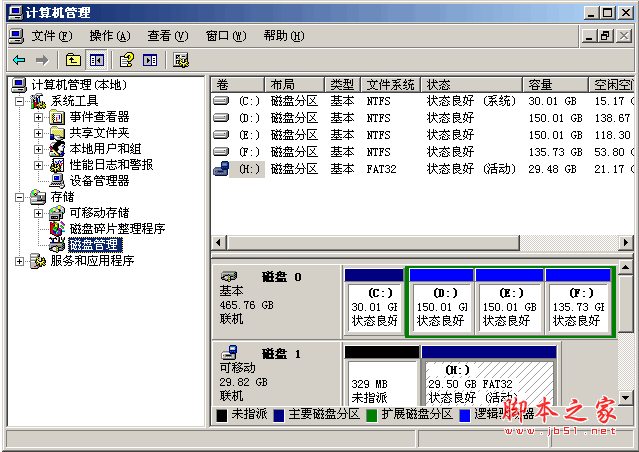Open the 查看(V) menu
Screen dimensions: 639x452
coord(167,36)
